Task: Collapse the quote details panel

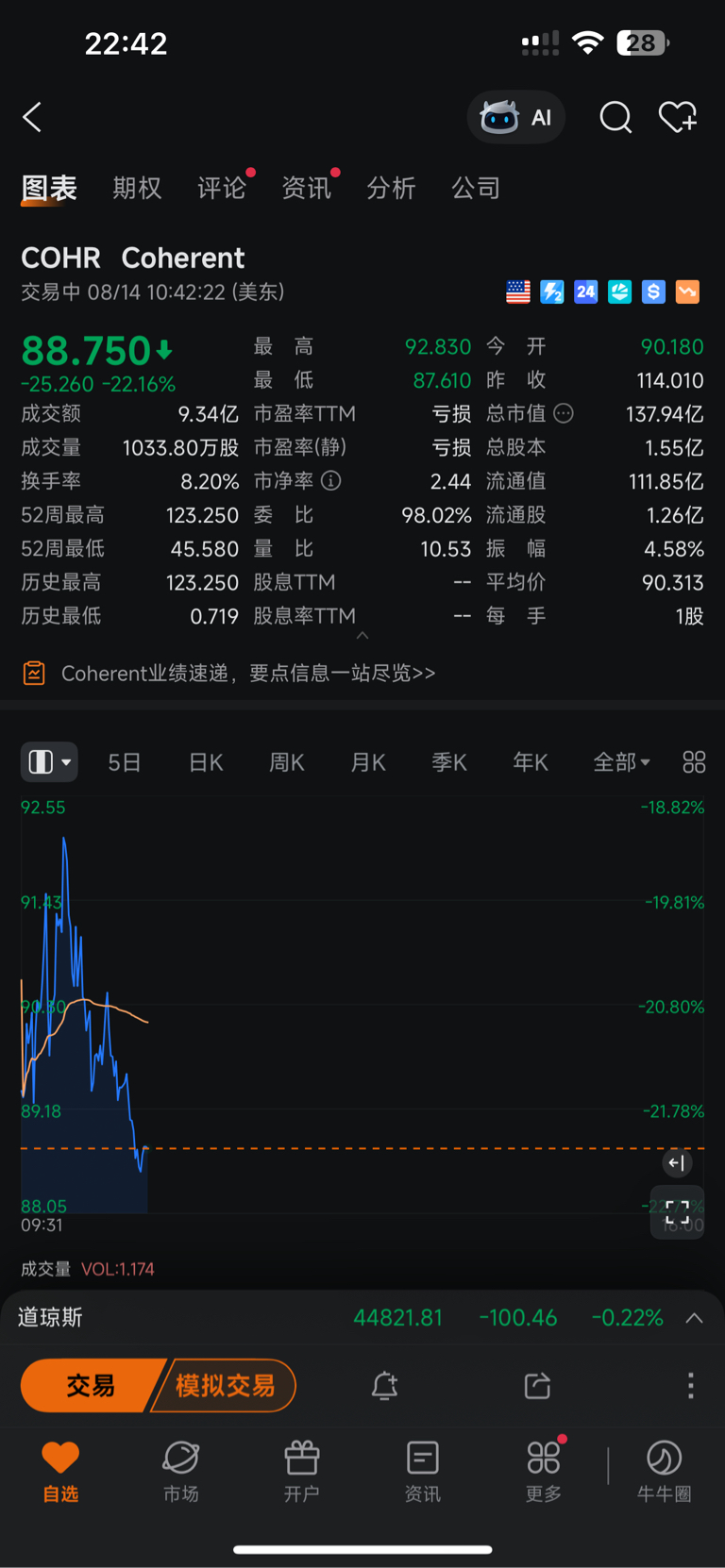Action: (362, 636)
